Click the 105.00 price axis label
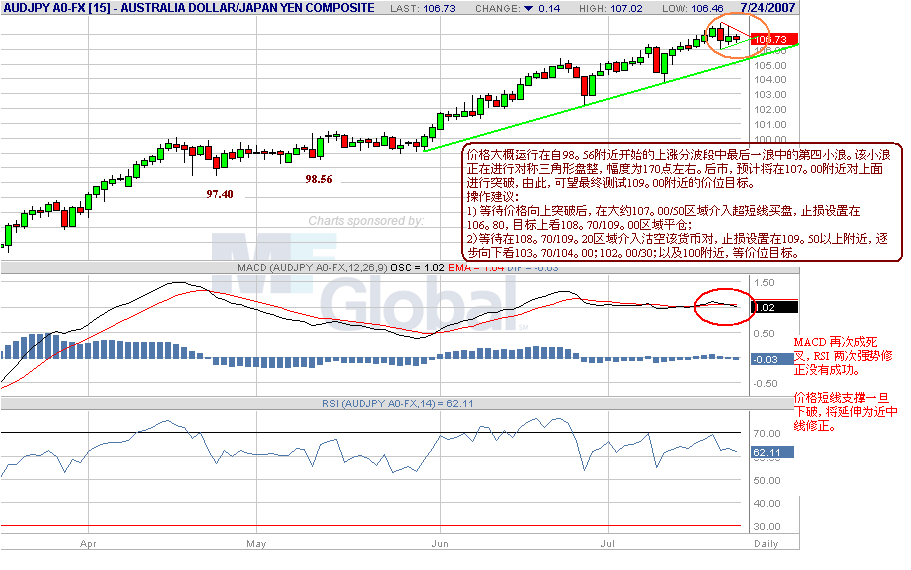Viewport: 911px width, 570px height. click(770, 65)
